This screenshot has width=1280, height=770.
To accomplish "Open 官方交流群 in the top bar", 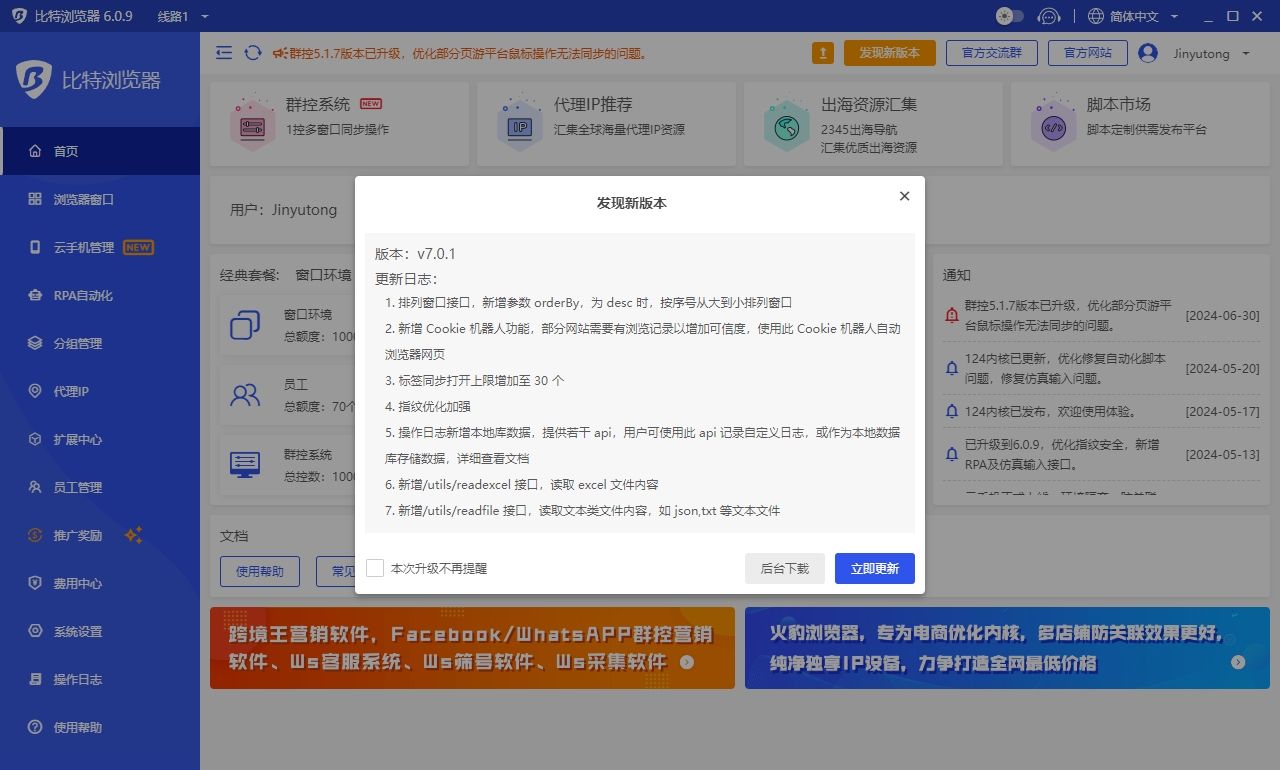I will tap(991, 53).
